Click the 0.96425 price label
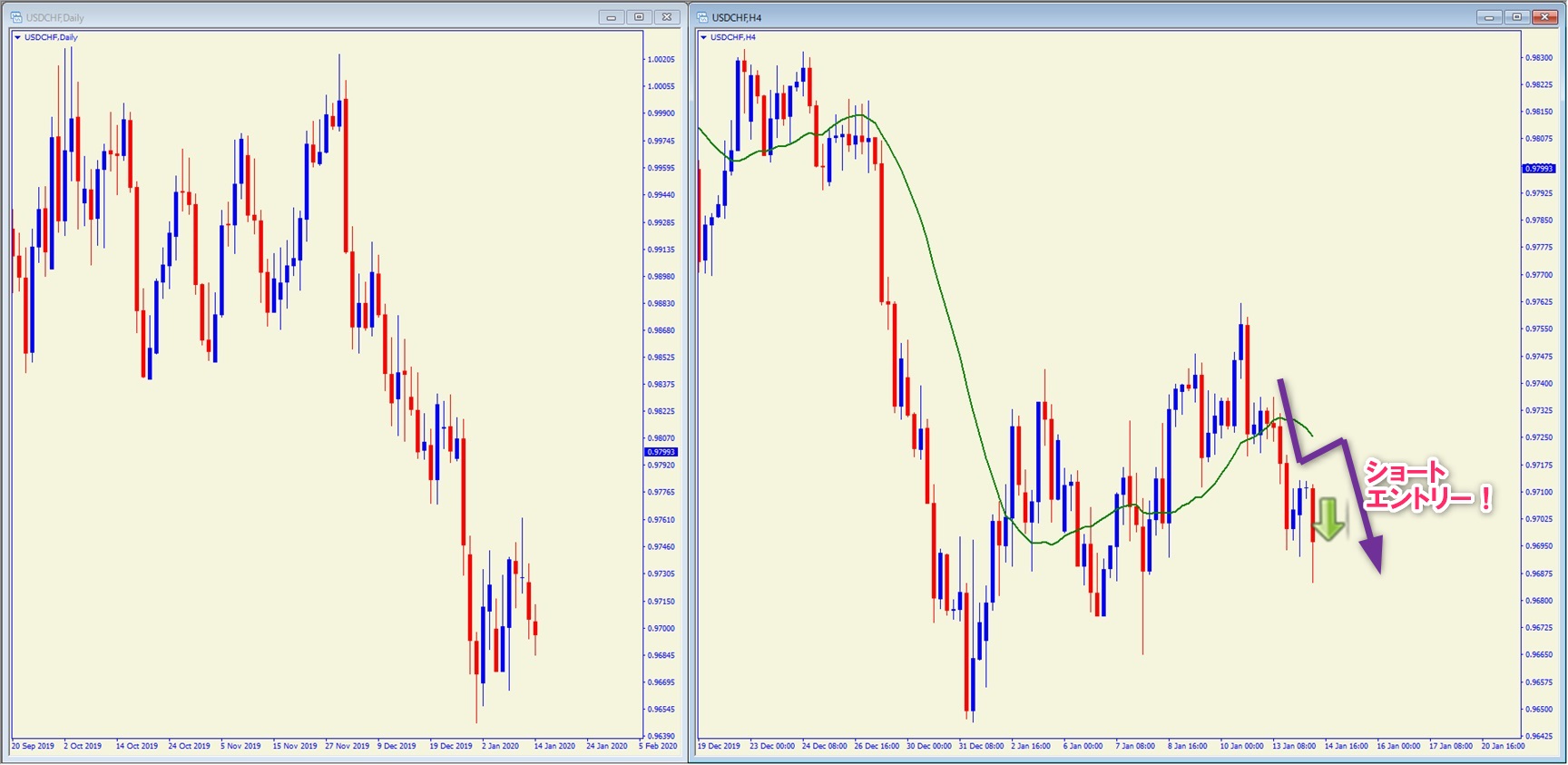This screenshot has height=765, width=1568. coord(1538,736)
